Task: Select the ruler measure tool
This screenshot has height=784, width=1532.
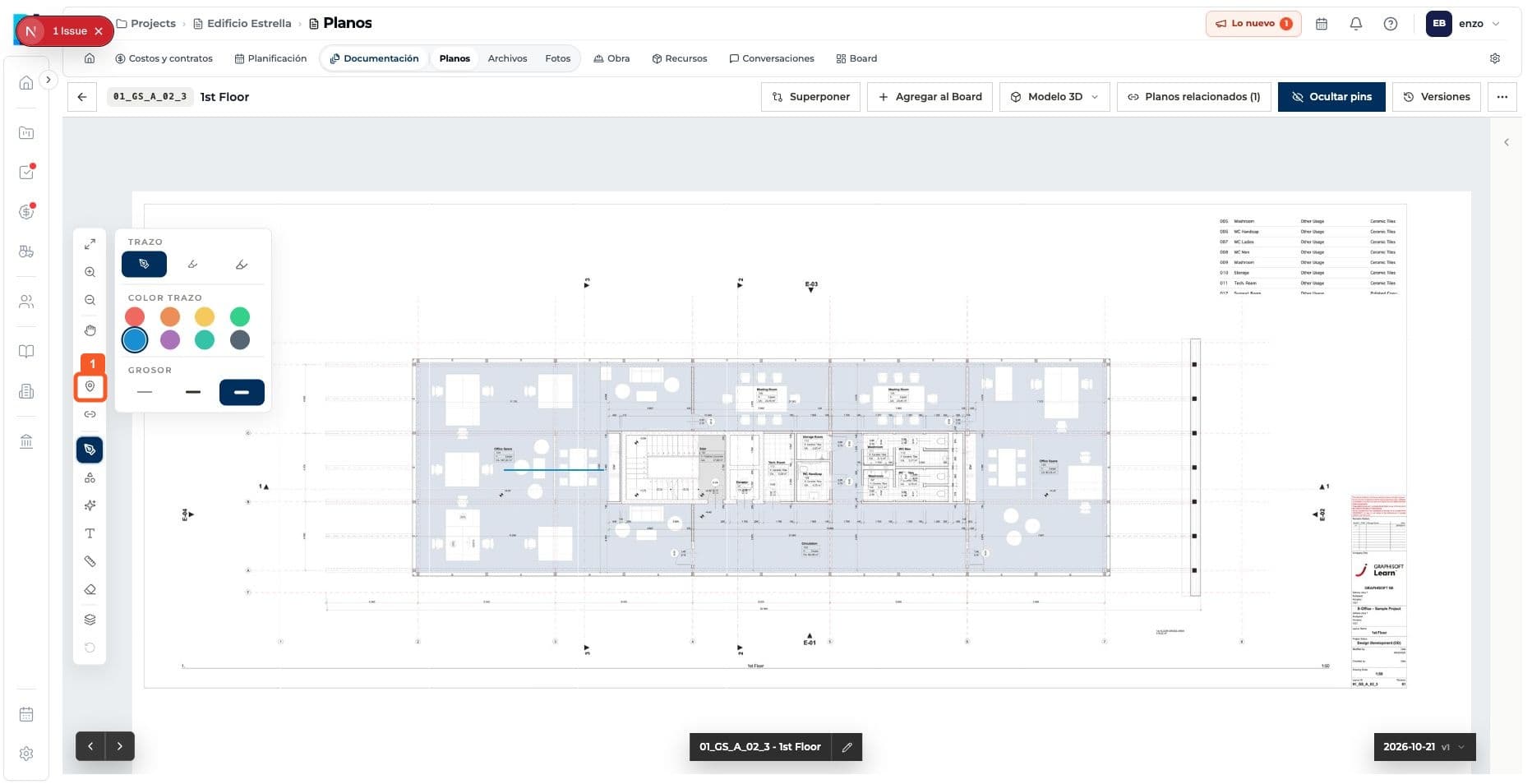Action: [x=90, y=561]
